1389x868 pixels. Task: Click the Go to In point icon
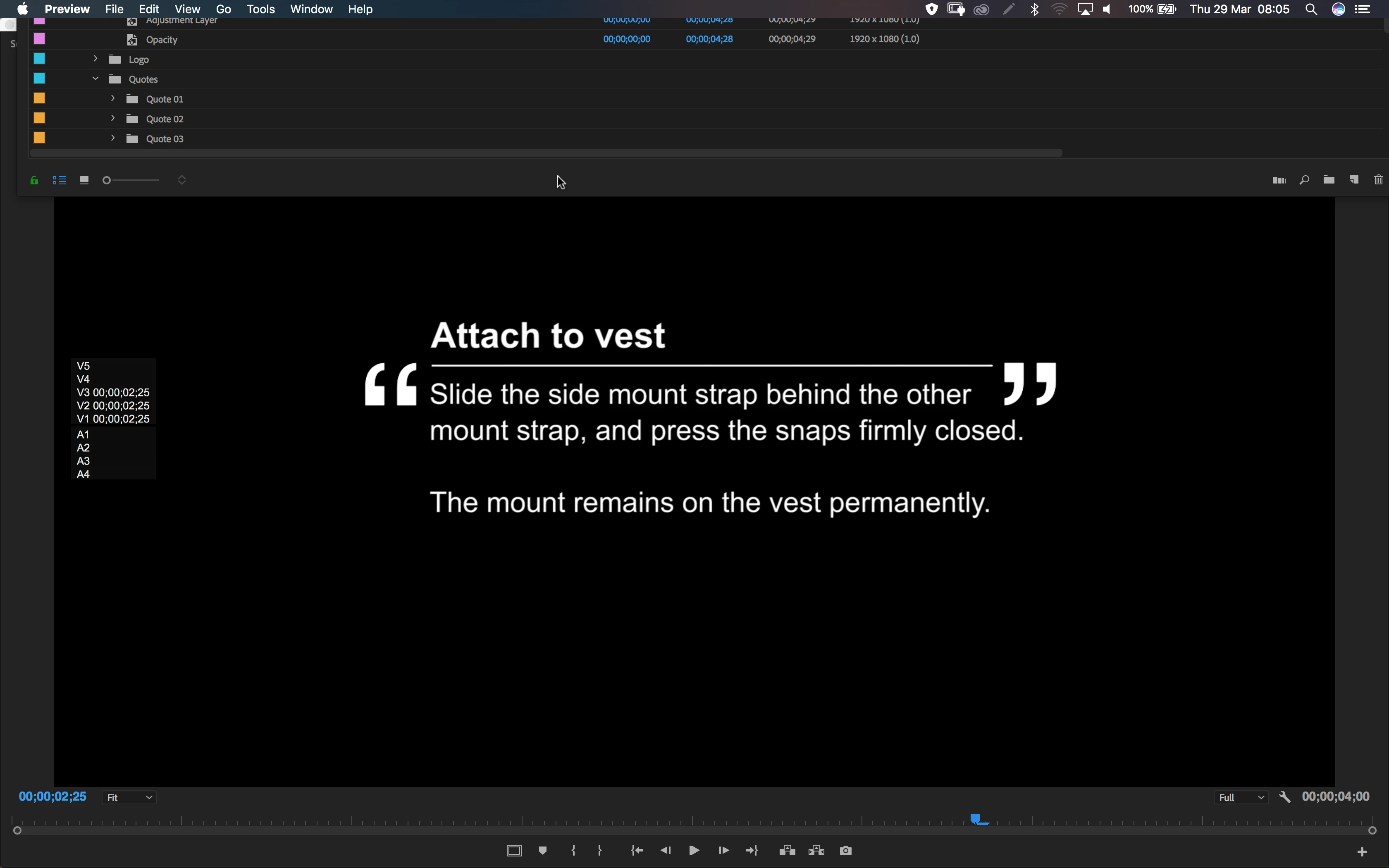[637, 850]
